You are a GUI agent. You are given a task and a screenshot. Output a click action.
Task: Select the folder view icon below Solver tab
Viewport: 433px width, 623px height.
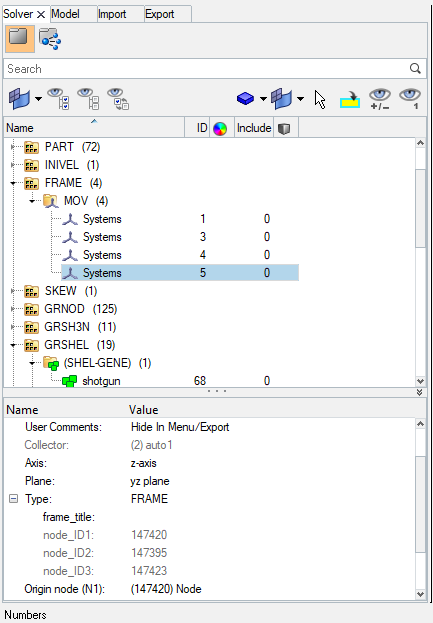19,39
